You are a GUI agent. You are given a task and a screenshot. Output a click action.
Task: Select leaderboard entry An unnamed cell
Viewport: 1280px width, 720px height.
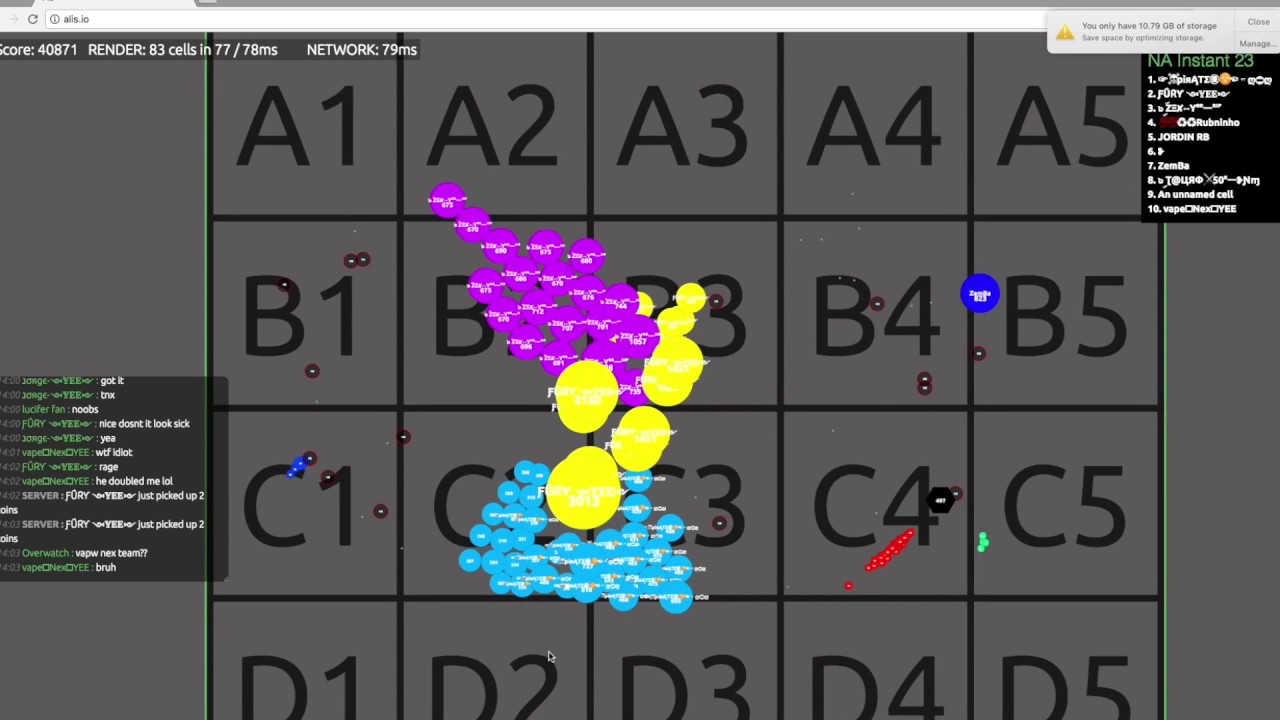click(x=1190, y=194)
